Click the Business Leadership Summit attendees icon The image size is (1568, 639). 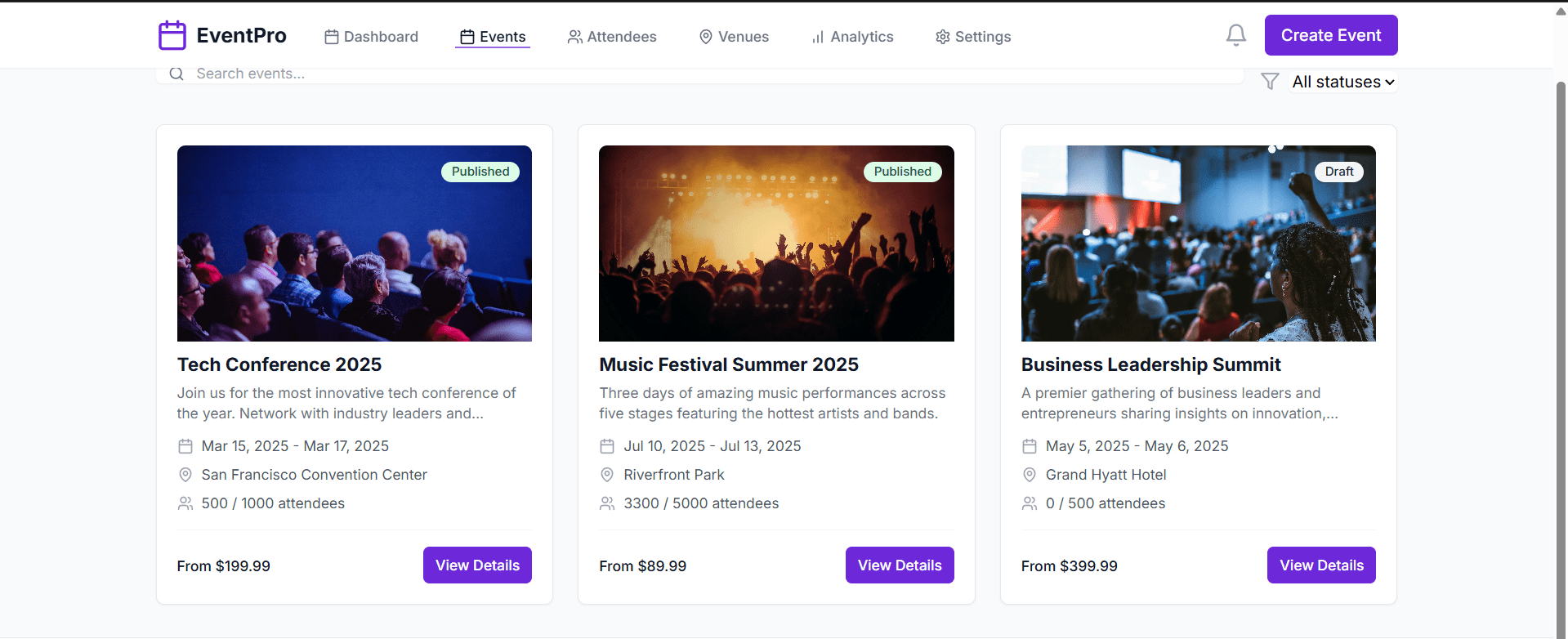coord(1030,503)
